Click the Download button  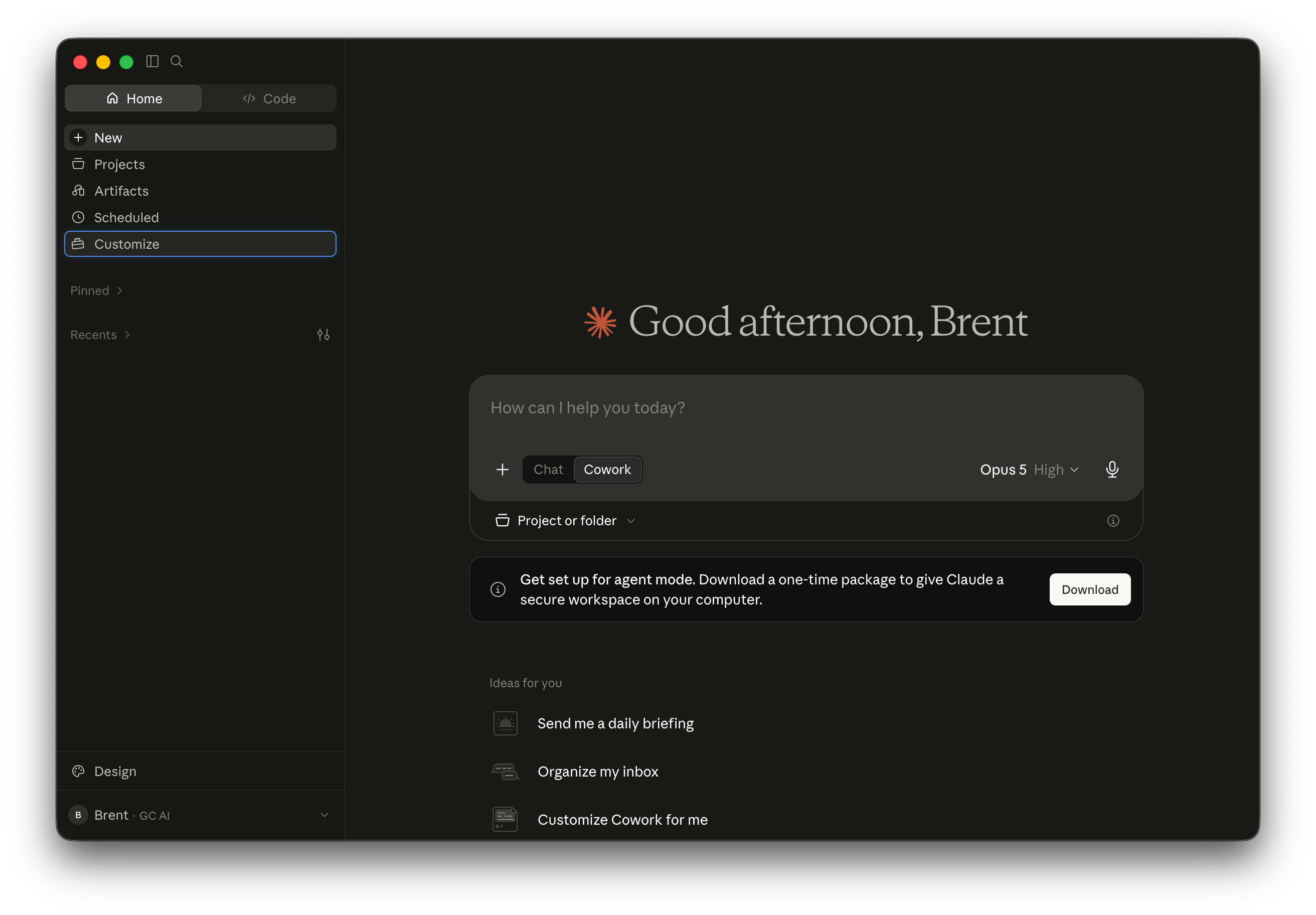pos(1090,589)
